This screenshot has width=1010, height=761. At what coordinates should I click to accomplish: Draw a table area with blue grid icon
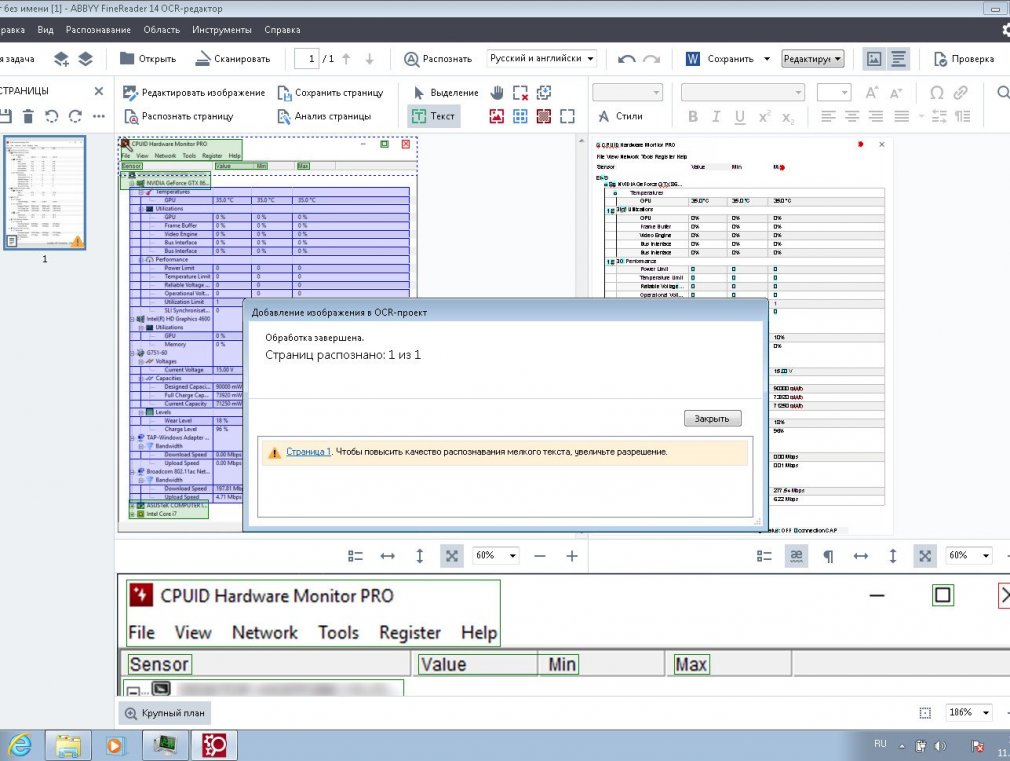[x=520, y=116]
